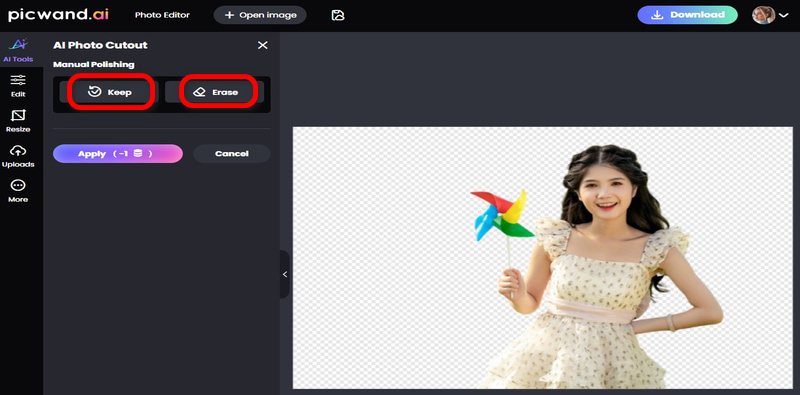Screen dimensions: 800x395
Task: Show More options in sidebar
Action: (18, 191)
